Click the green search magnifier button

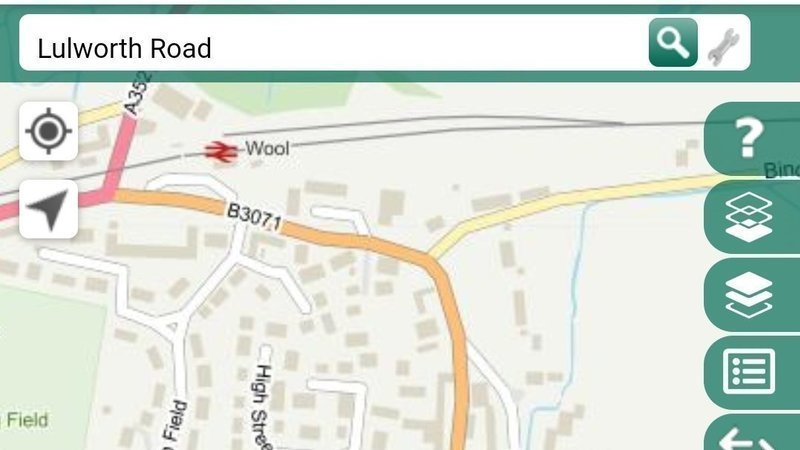click(673, 42)
